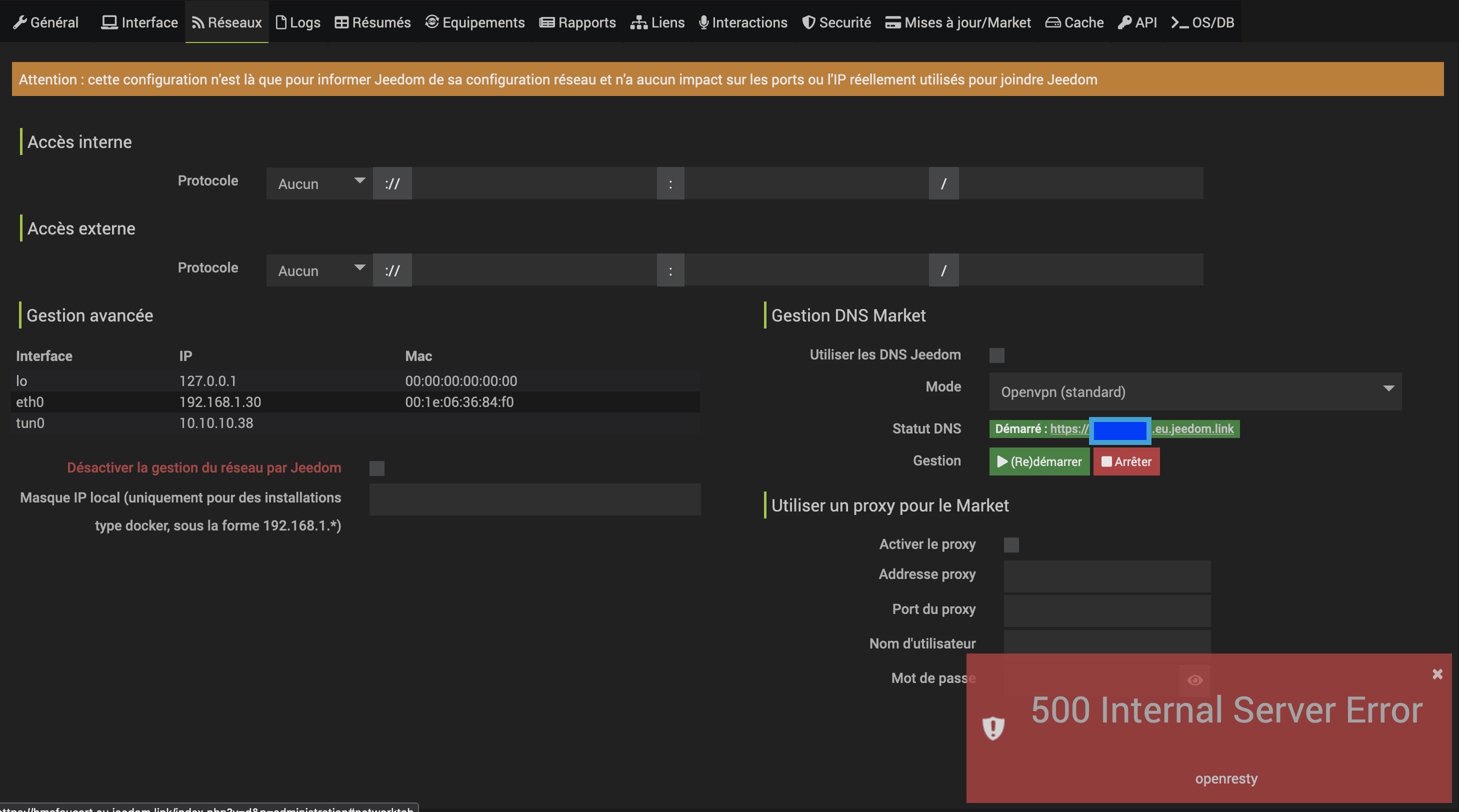
Task: Click the microphone icon next to Interactions
Action: 703,22
